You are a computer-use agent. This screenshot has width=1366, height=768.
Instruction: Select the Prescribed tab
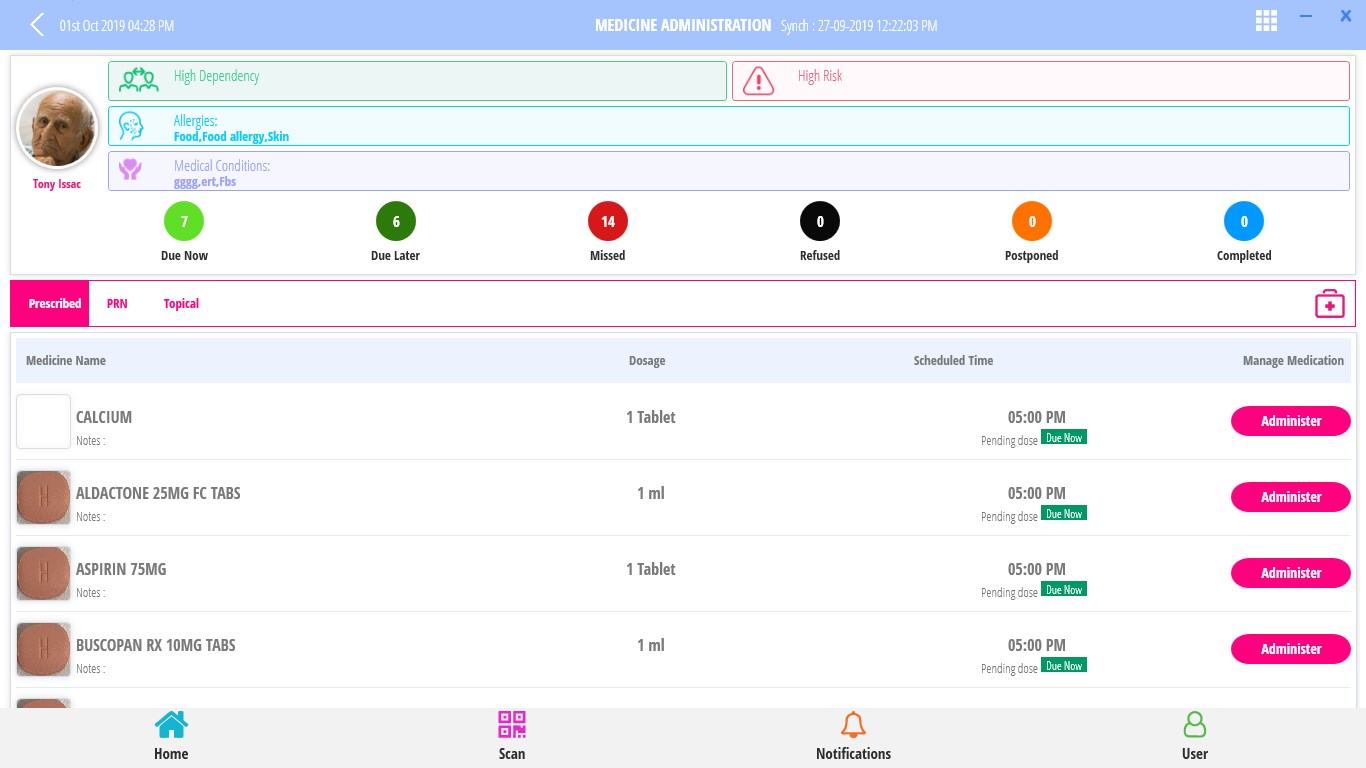54,303
